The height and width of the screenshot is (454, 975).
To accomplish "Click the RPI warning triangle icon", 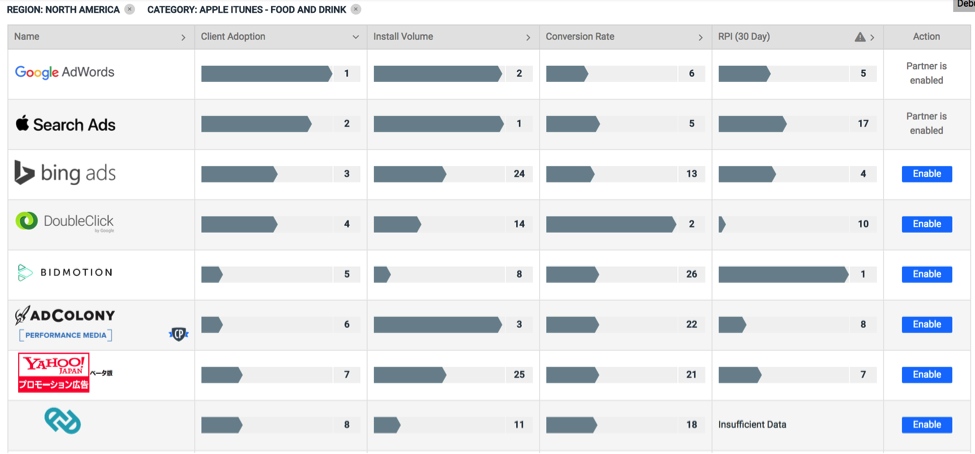I will pos(860,37).
